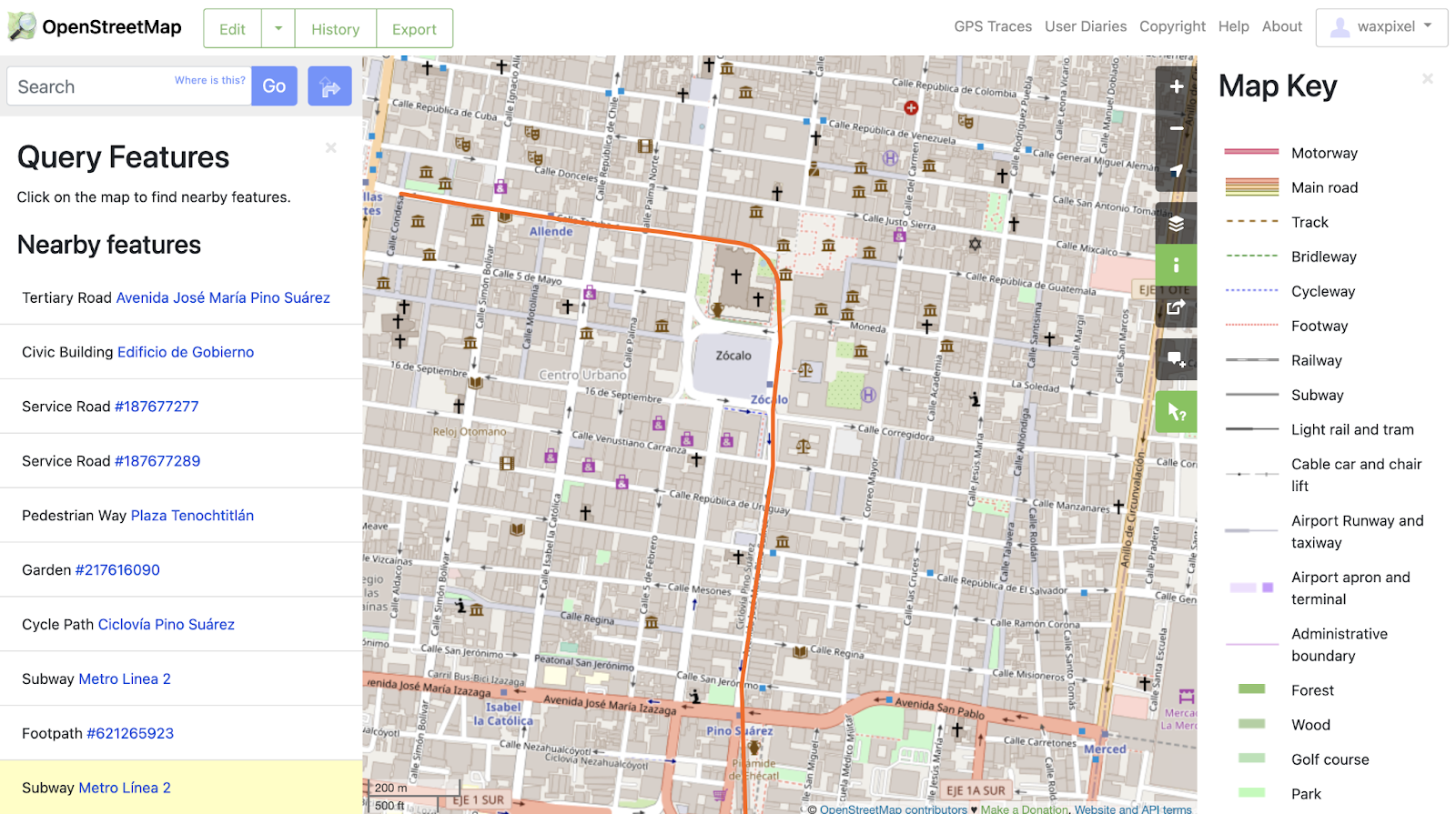The image size is (1456, 814).
Task: Click the 'Where is this?' link
Action: [210, 80]
